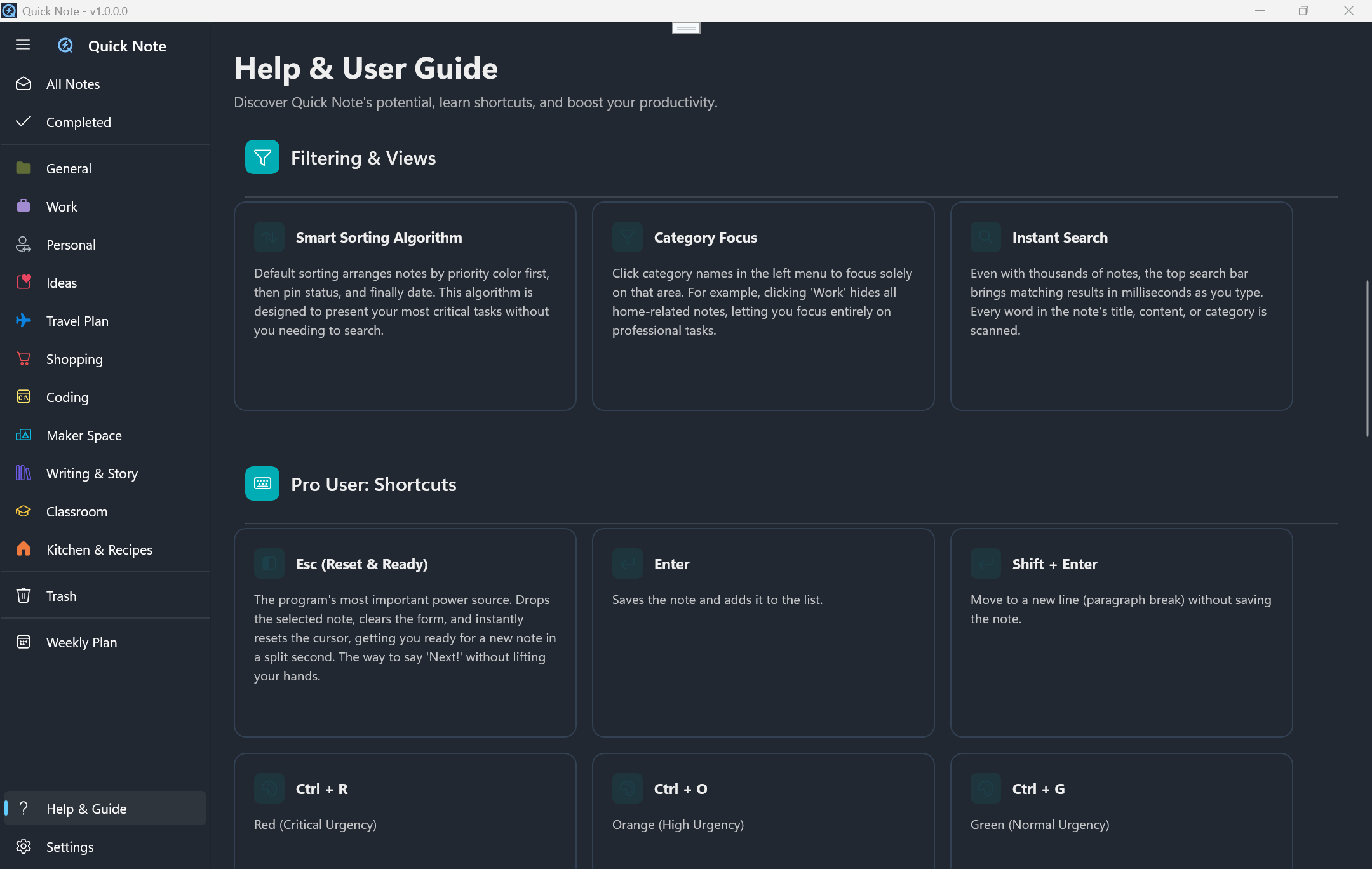Select the Classroom graduation cap icon
1372x869 pixels.
[x=24, y=511]
